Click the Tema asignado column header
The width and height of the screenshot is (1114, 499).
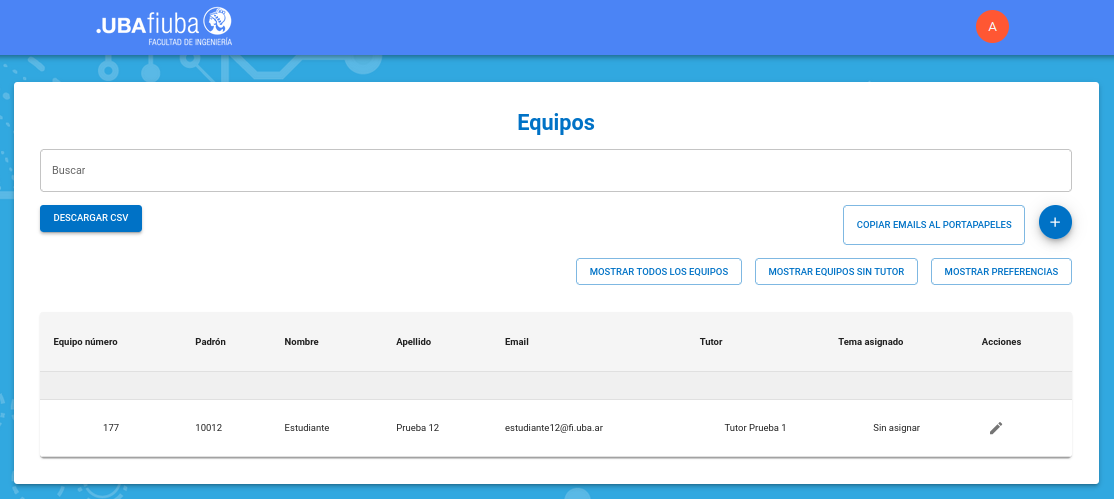pos(870,342)
